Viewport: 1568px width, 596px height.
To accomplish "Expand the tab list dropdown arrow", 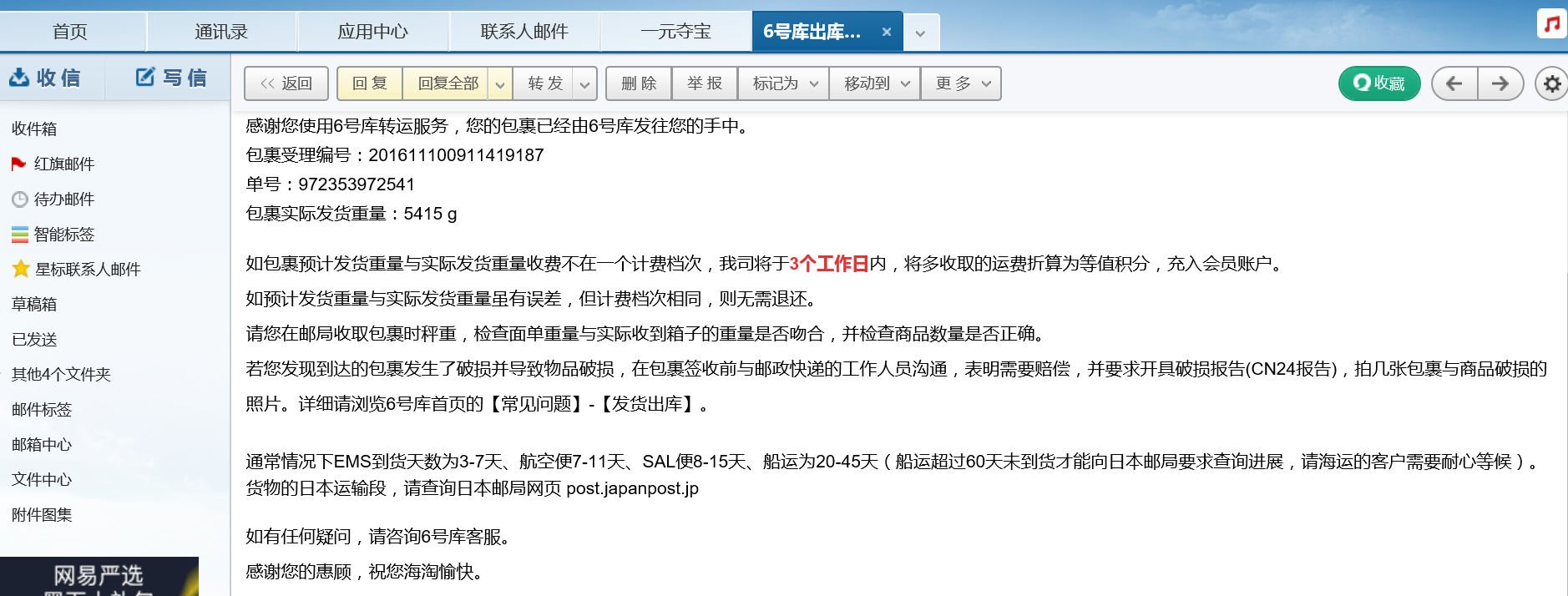I will click(x=920, y=33).
